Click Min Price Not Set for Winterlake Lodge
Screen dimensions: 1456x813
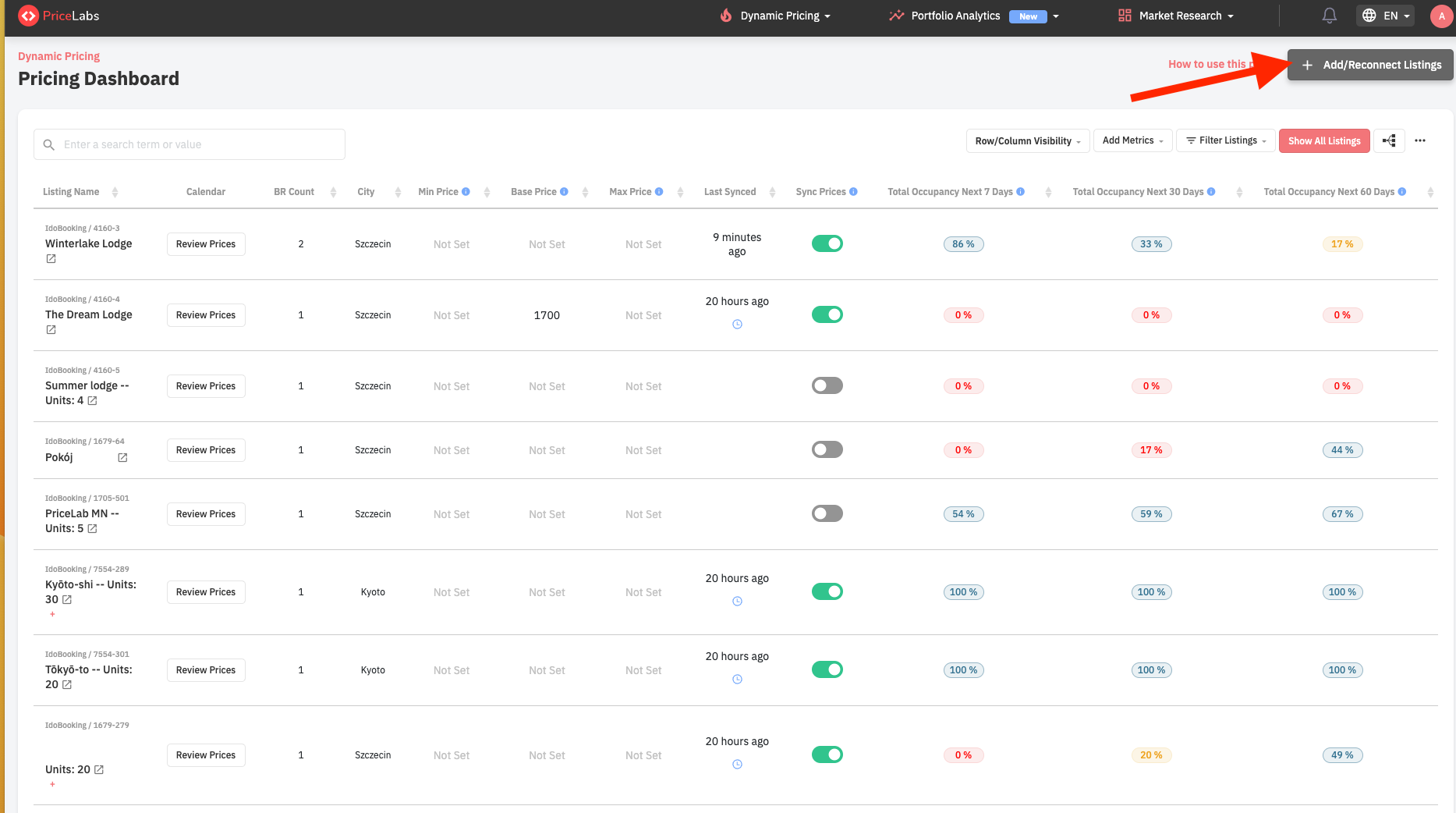coord(452,244)
